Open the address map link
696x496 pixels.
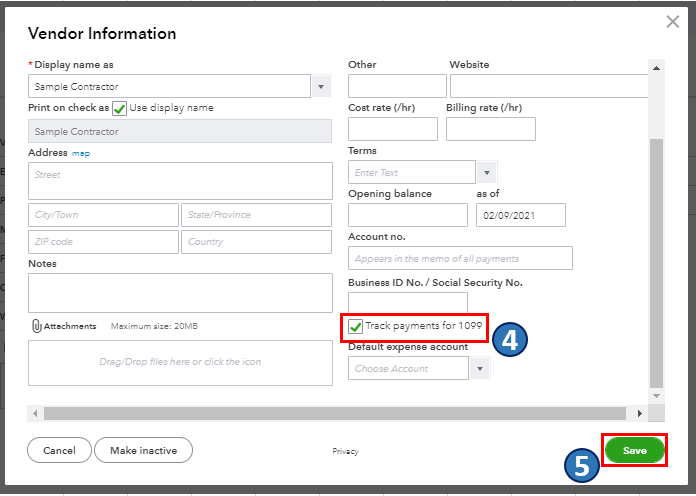tap(81, 154)
